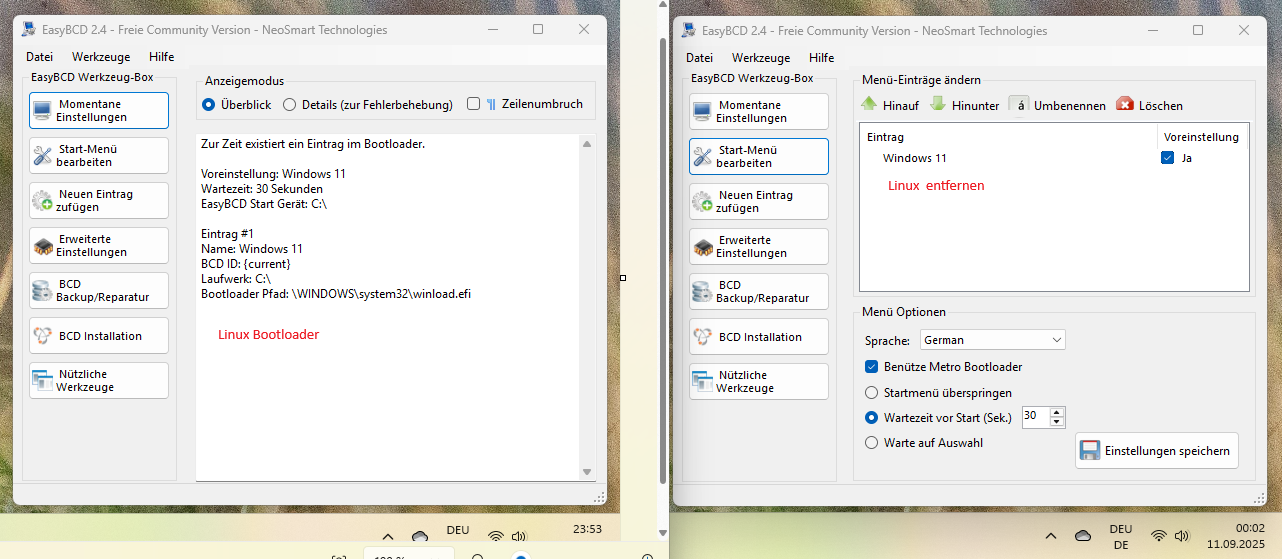The image size is (1282, 559).
Task: Open Erweiterte Einstellungen in the left EasyBCD window
Action: tap(99, 245)
